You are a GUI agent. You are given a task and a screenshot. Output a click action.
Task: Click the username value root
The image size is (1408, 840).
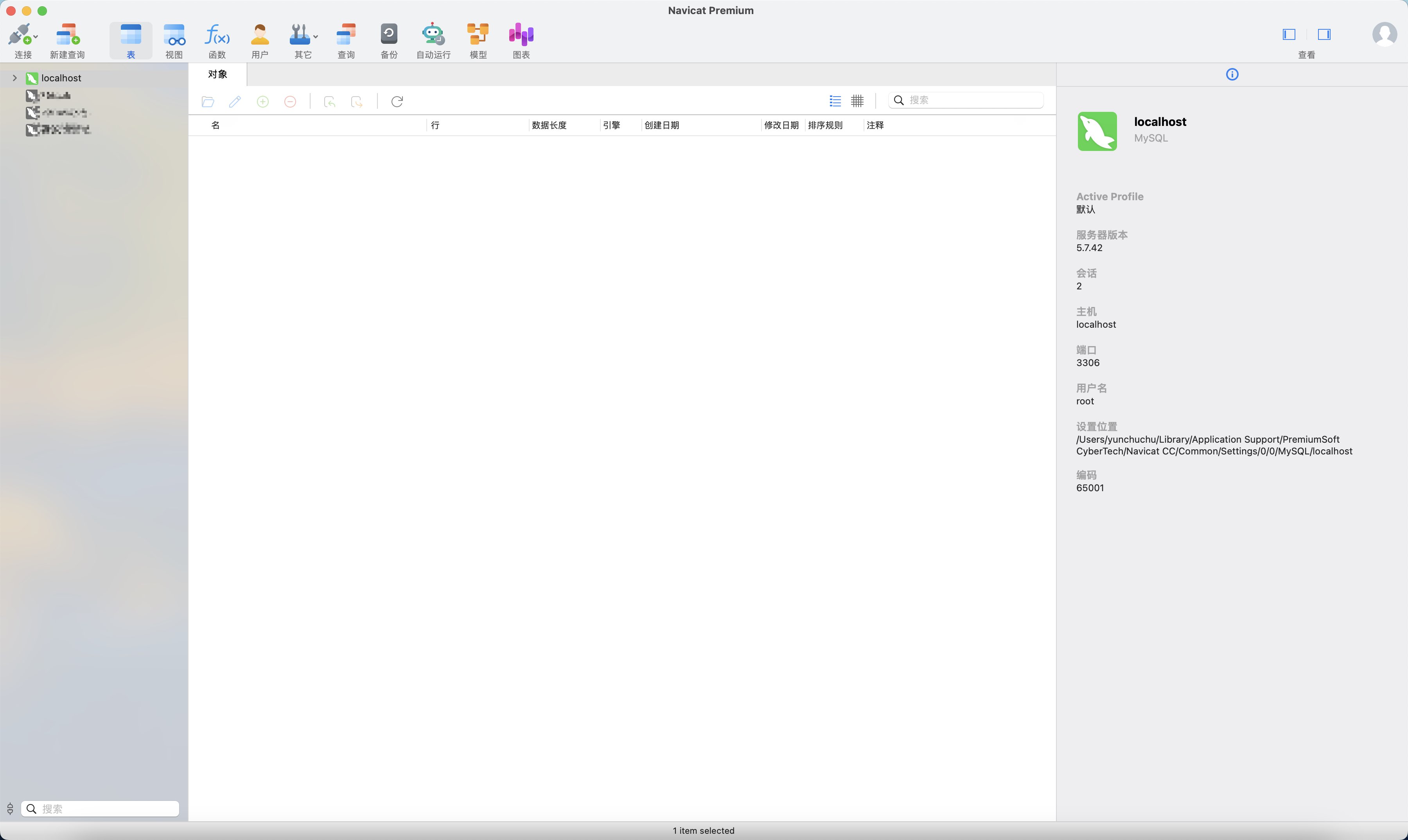(x=1085, y=401)
